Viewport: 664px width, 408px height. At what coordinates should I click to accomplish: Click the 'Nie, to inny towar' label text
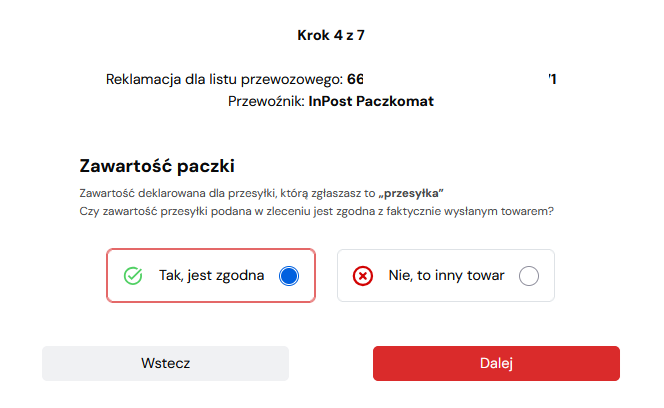(x=446, y=276)
